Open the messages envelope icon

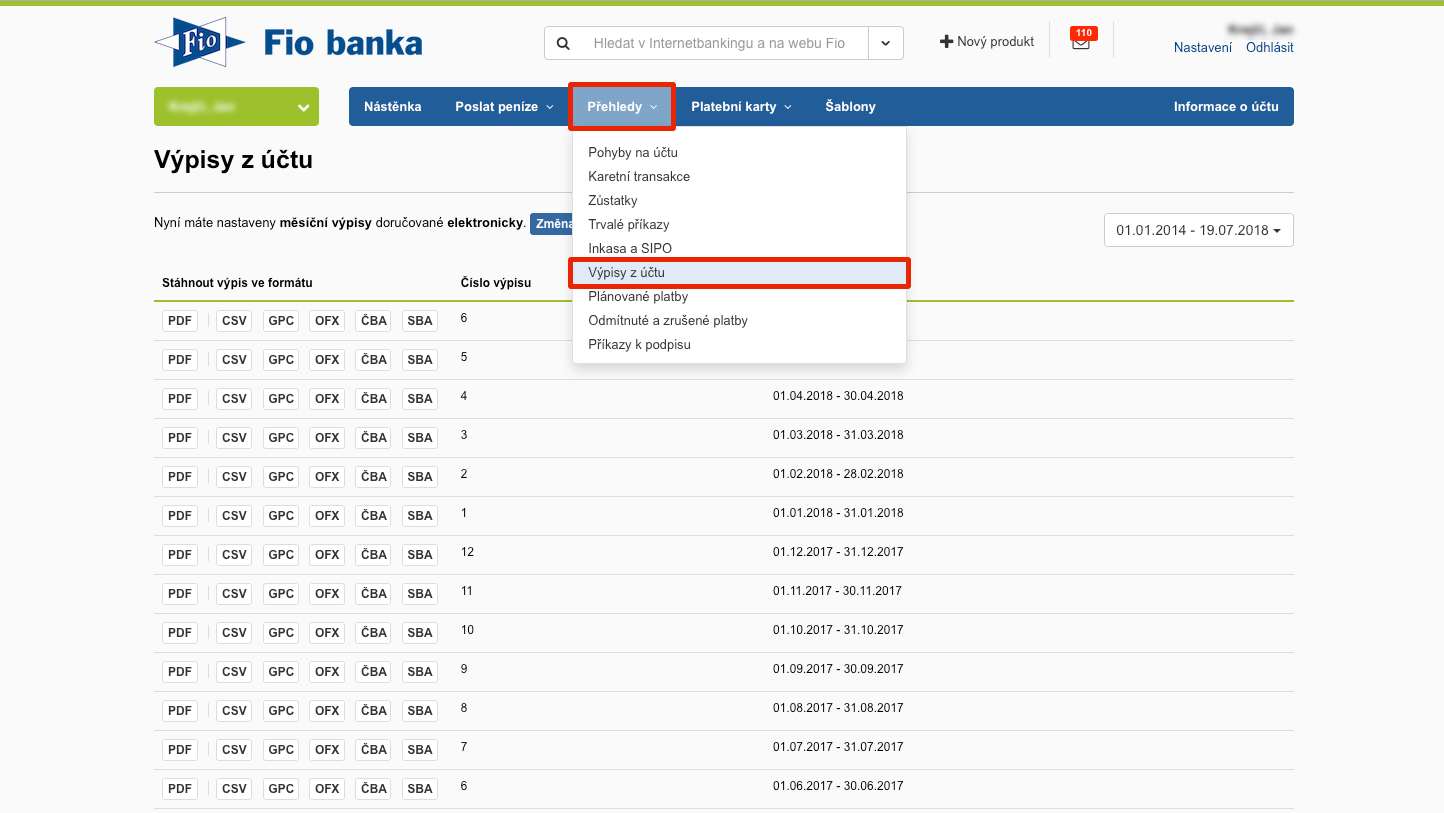[x=1080, y=43]
